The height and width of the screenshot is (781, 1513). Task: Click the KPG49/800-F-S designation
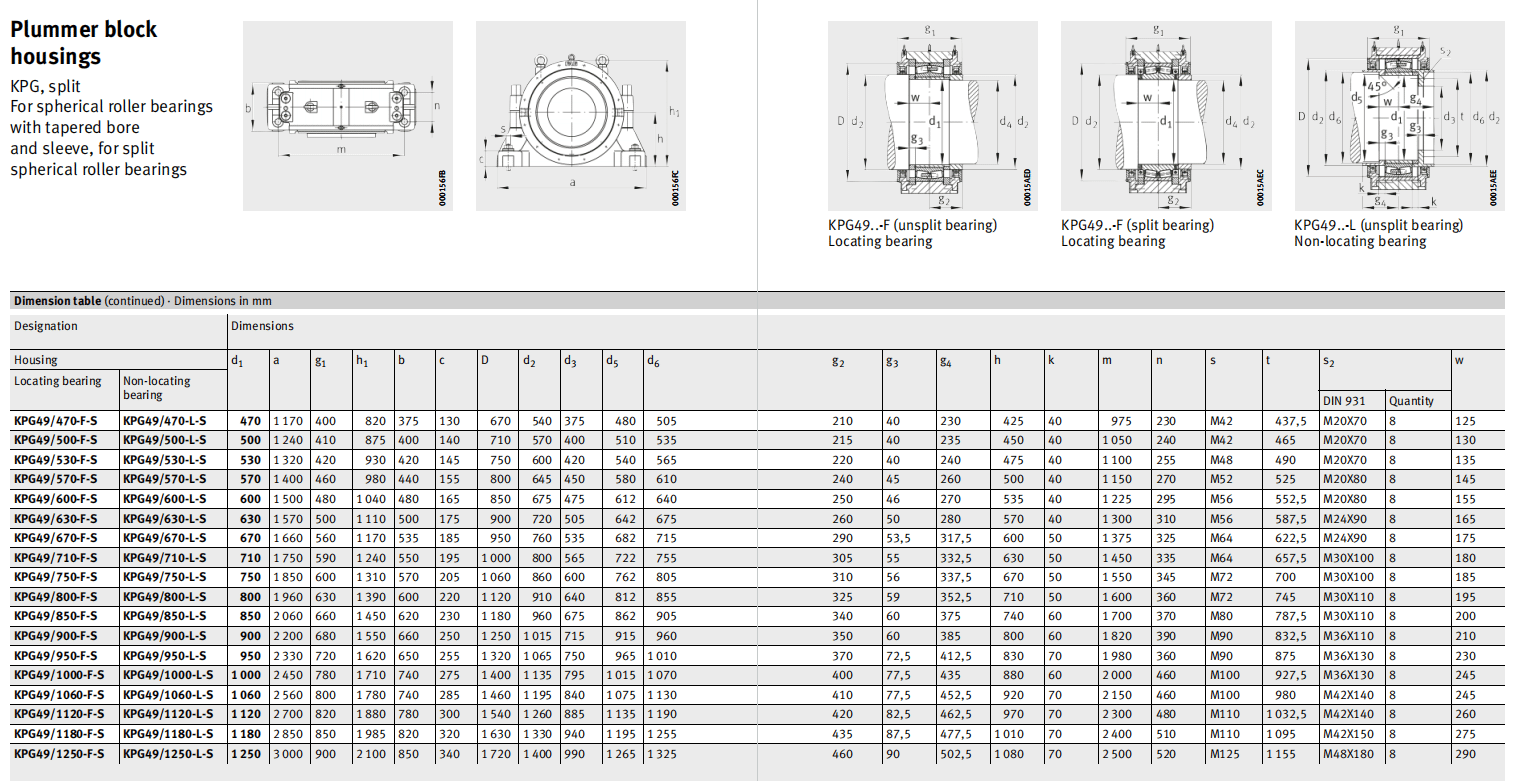56,597
